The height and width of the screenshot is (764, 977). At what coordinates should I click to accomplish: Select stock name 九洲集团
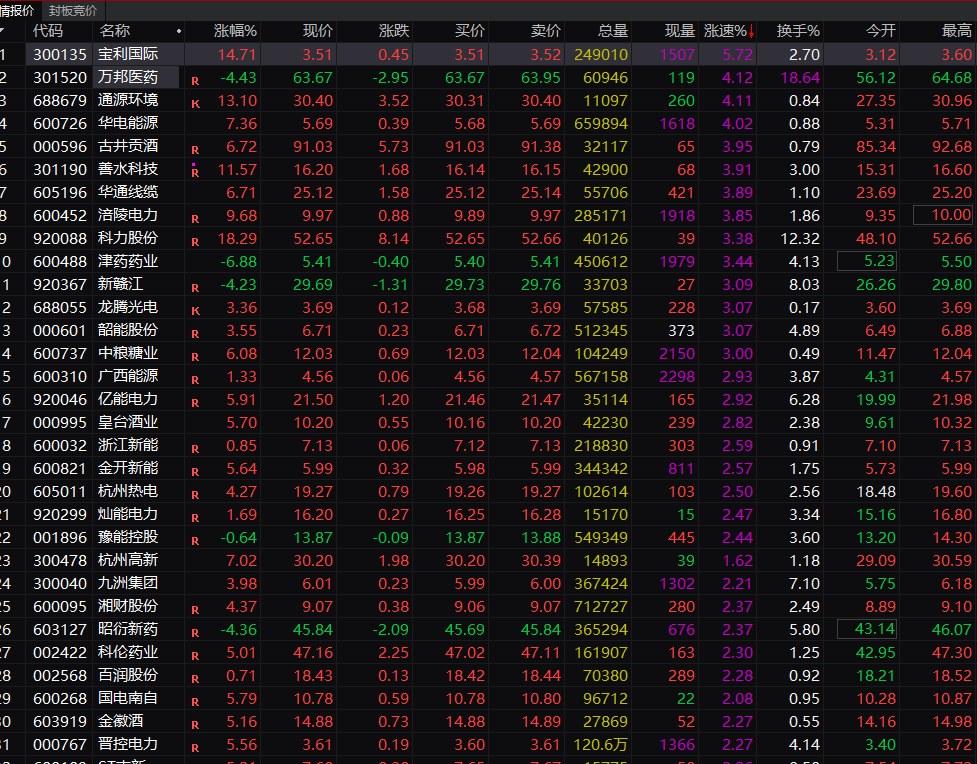coord(128,583)
